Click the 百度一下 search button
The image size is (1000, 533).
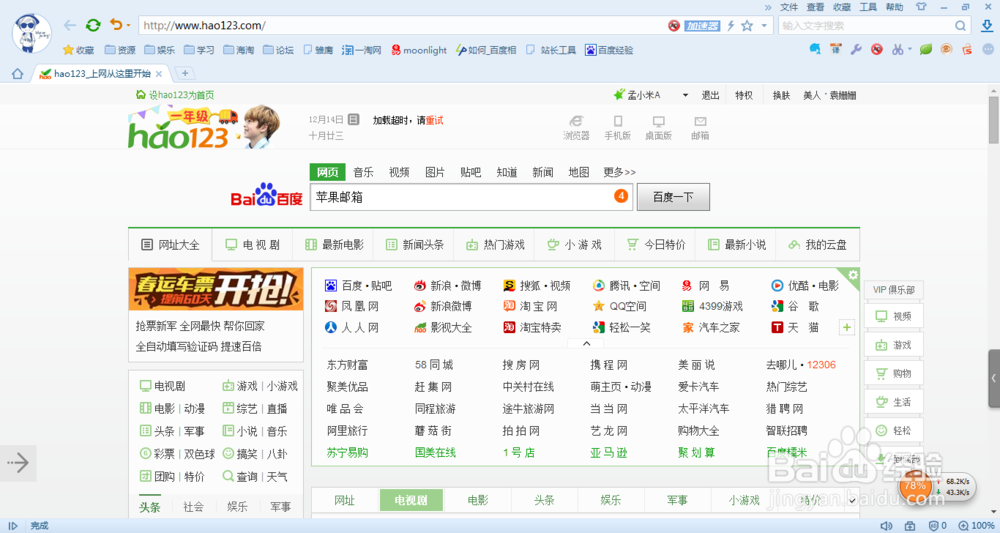click(673, 197)
